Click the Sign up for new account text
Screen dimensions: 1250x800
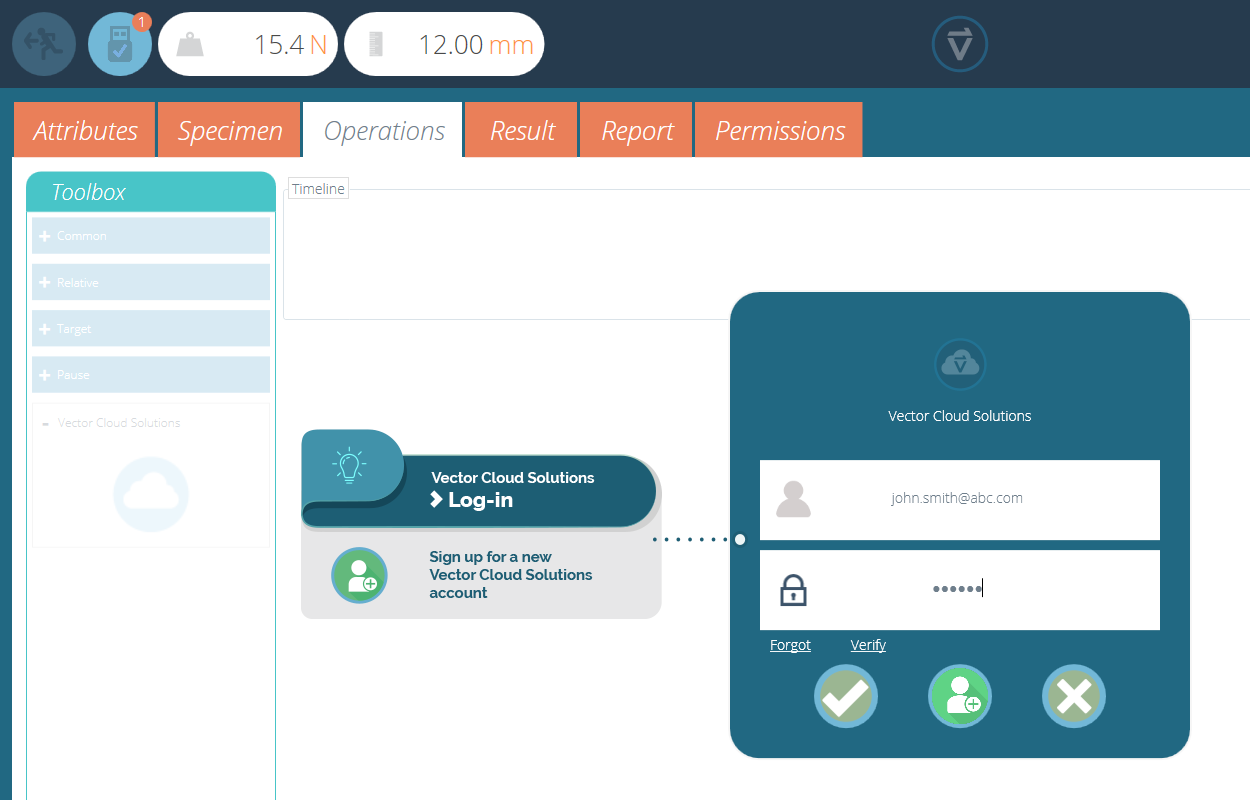click(x=511, y=575)
